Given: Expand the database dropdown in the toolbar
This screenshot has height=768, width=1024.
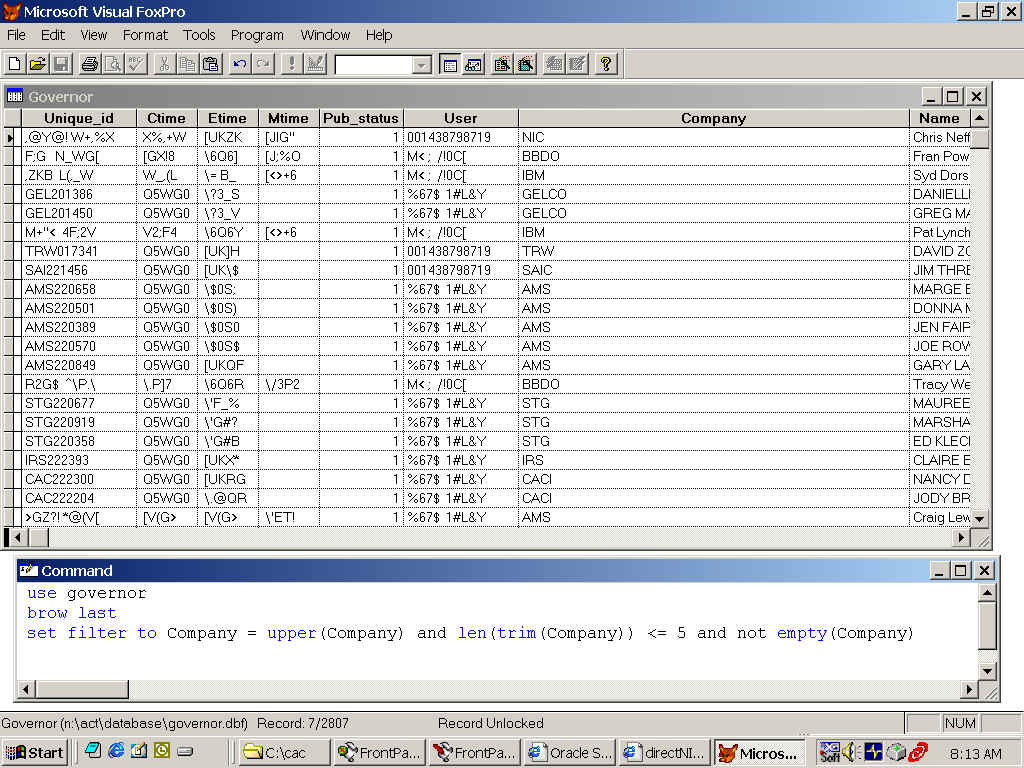Looking at the screenshot, I should point(422,65).
